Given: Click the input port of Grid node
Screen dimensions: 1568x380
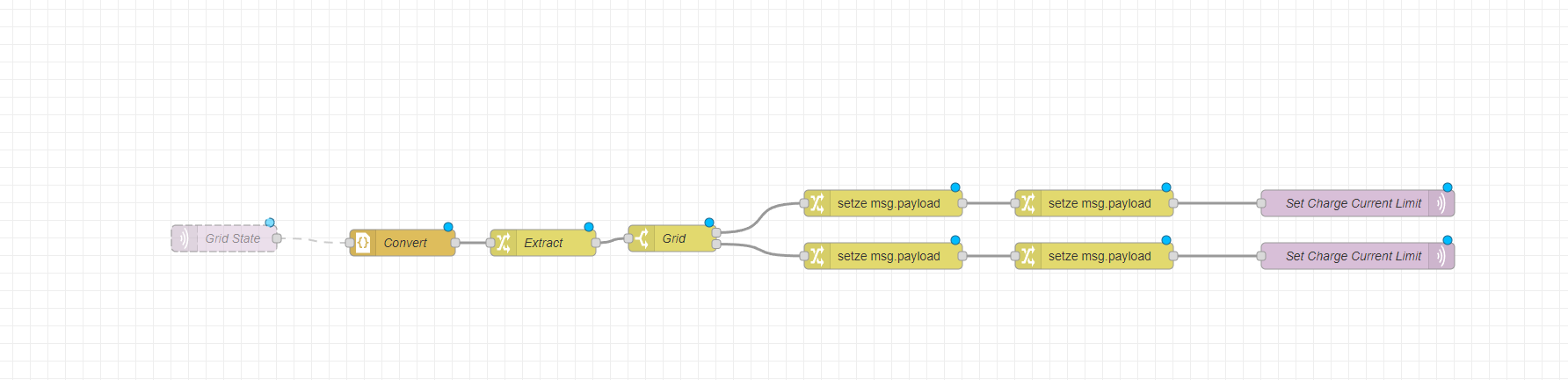Looking at the screenshot, I should pos(628,238).
